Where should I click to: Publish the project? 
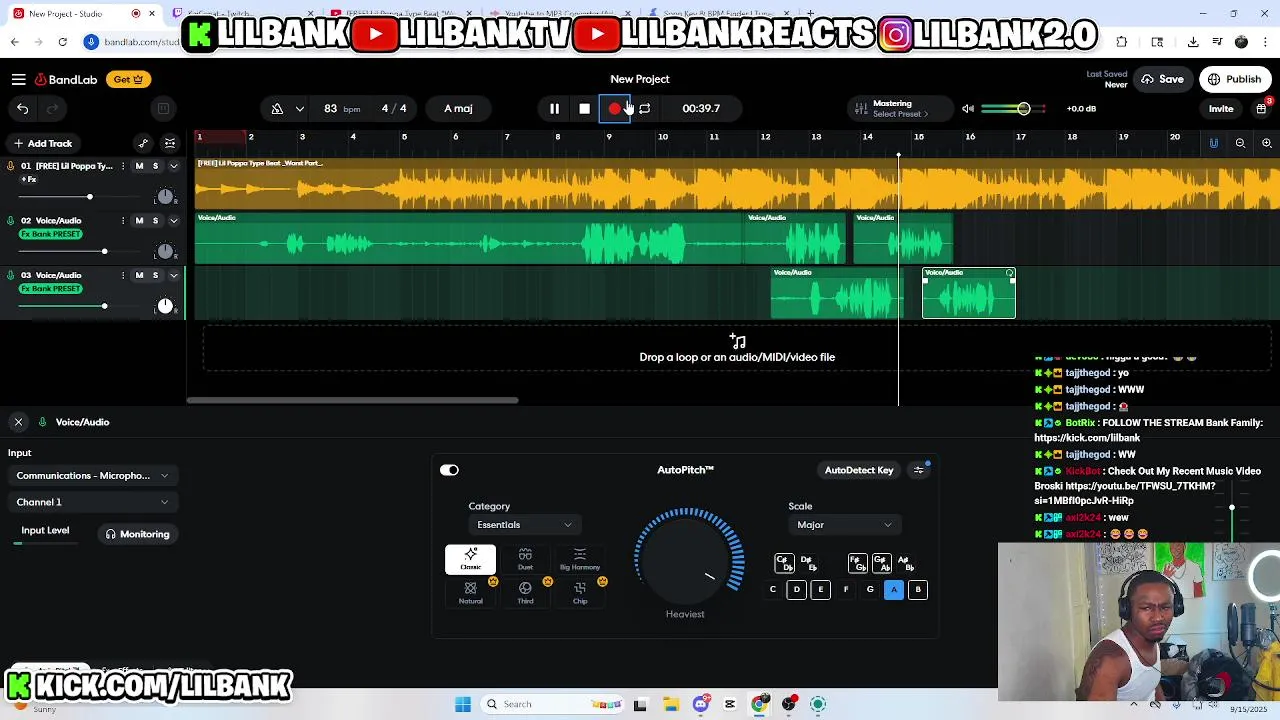pos(1234,79)
